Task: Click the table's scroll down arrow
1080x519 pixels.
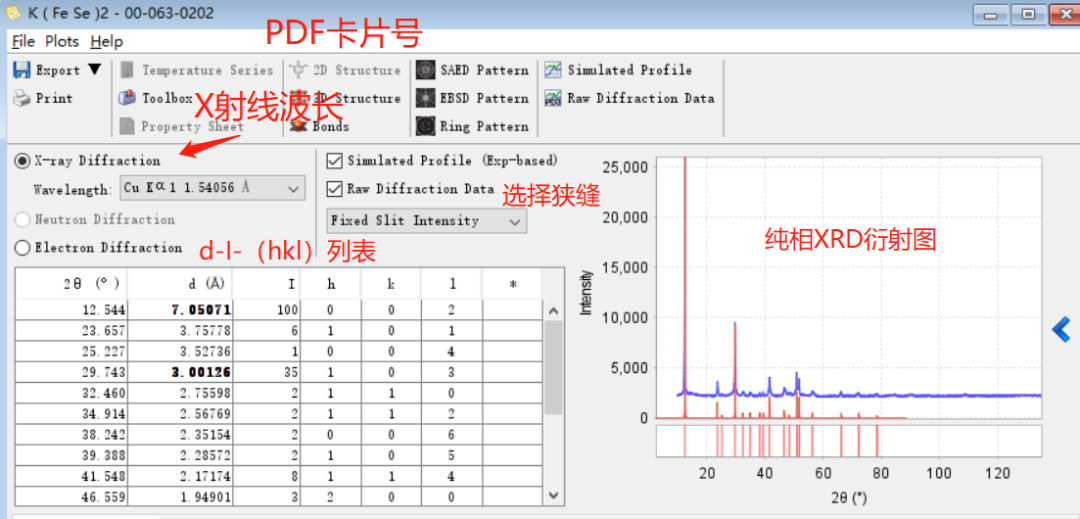Action: (x=554, y=496)
